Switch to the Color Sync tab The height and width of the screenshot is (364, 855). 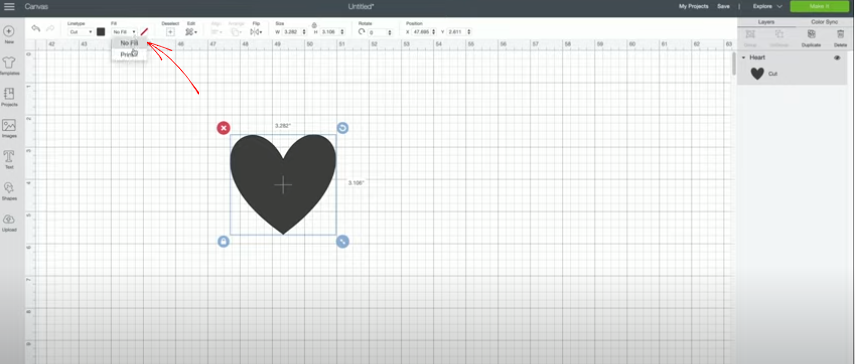point(824,22)
